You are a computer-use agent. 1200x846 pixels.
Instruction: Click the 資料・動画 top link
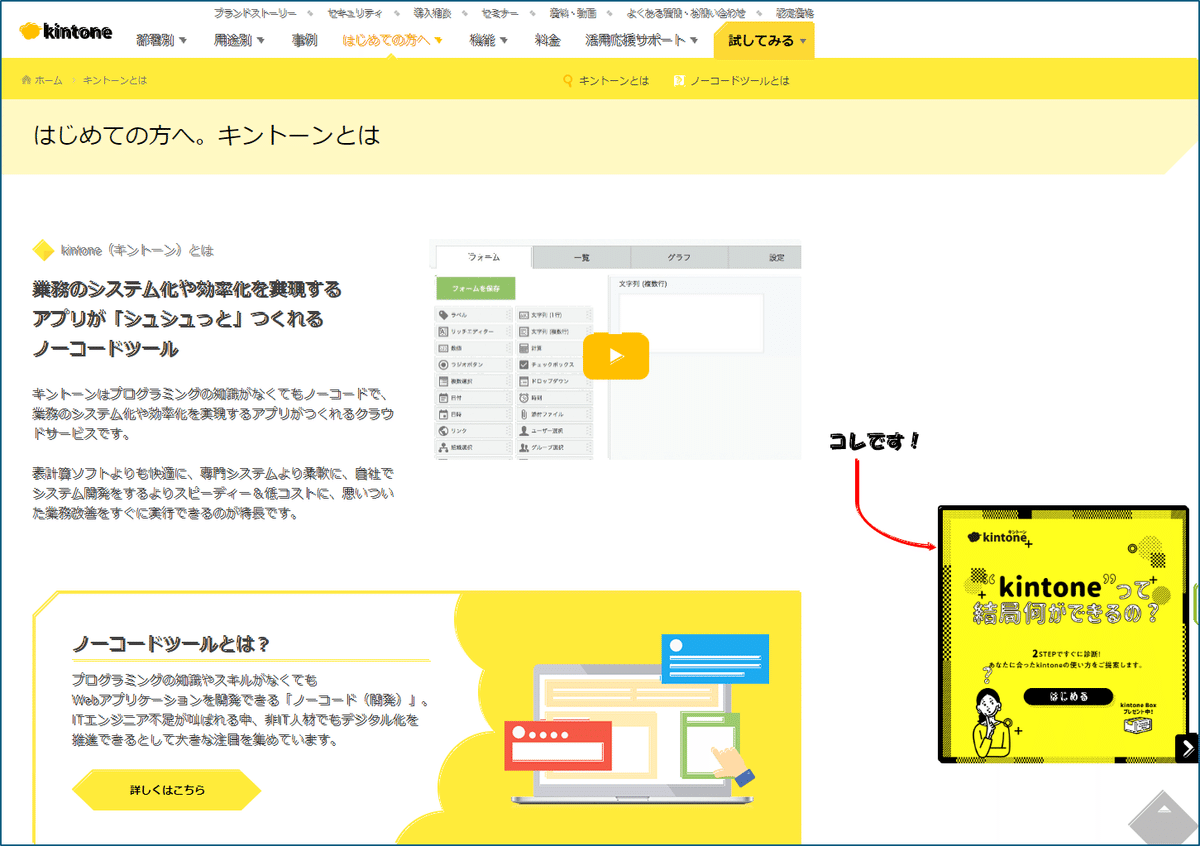(x=573, y=13)
